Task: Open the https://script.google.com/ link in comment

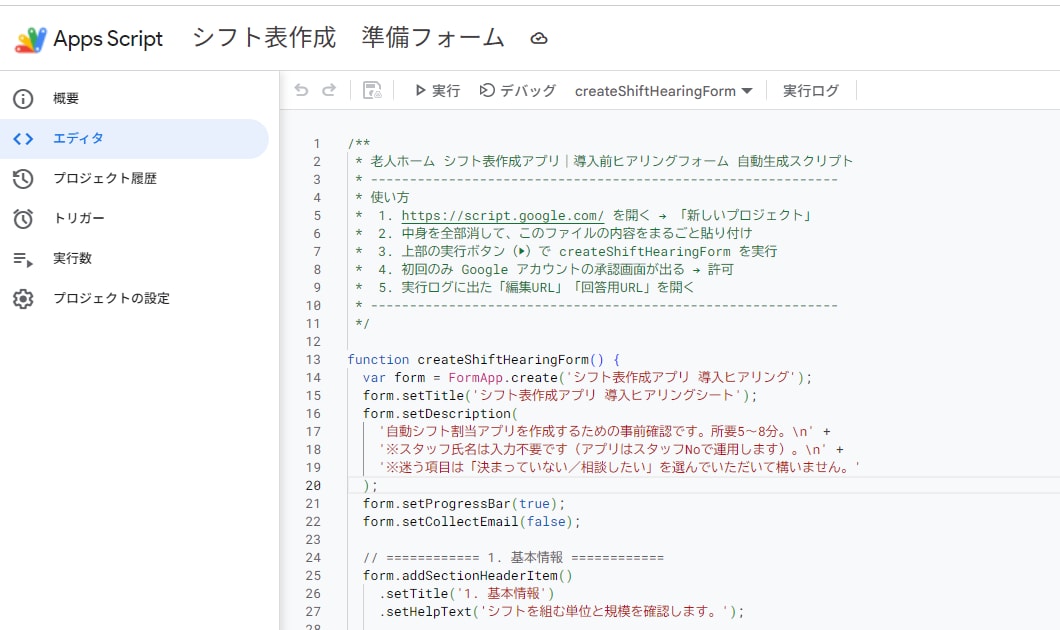Action: point(502,216)
